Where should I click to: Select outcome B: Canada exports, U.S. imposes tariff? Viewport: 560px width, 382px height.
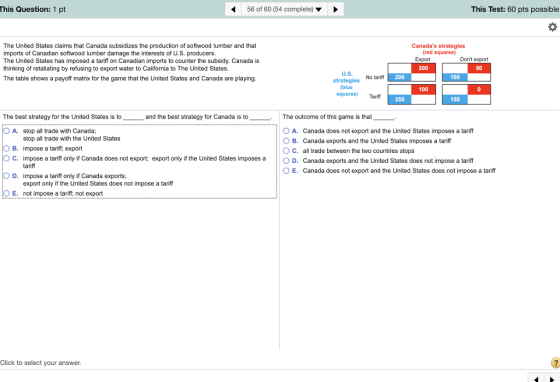coord(286,141)
